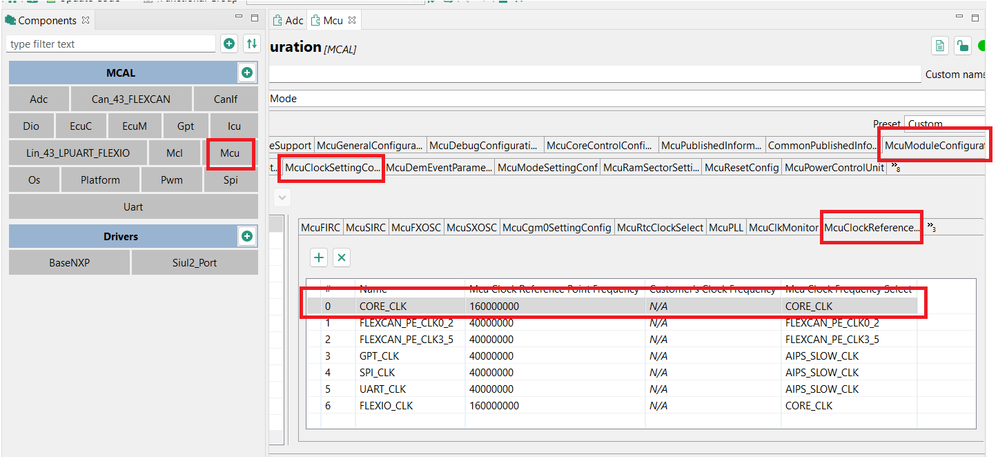Add a component using filter-bar plus icon
This screenshot has height=457, width=998.
[x=229, y=44]
